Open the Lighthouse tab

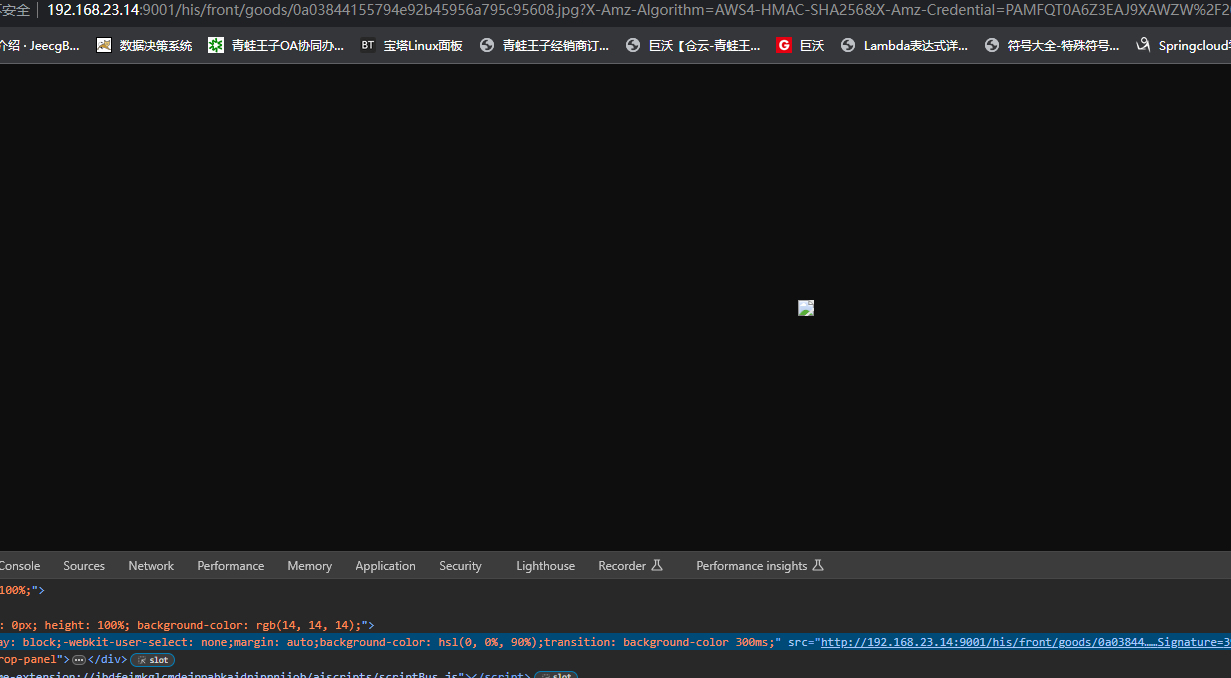(545, 566)
